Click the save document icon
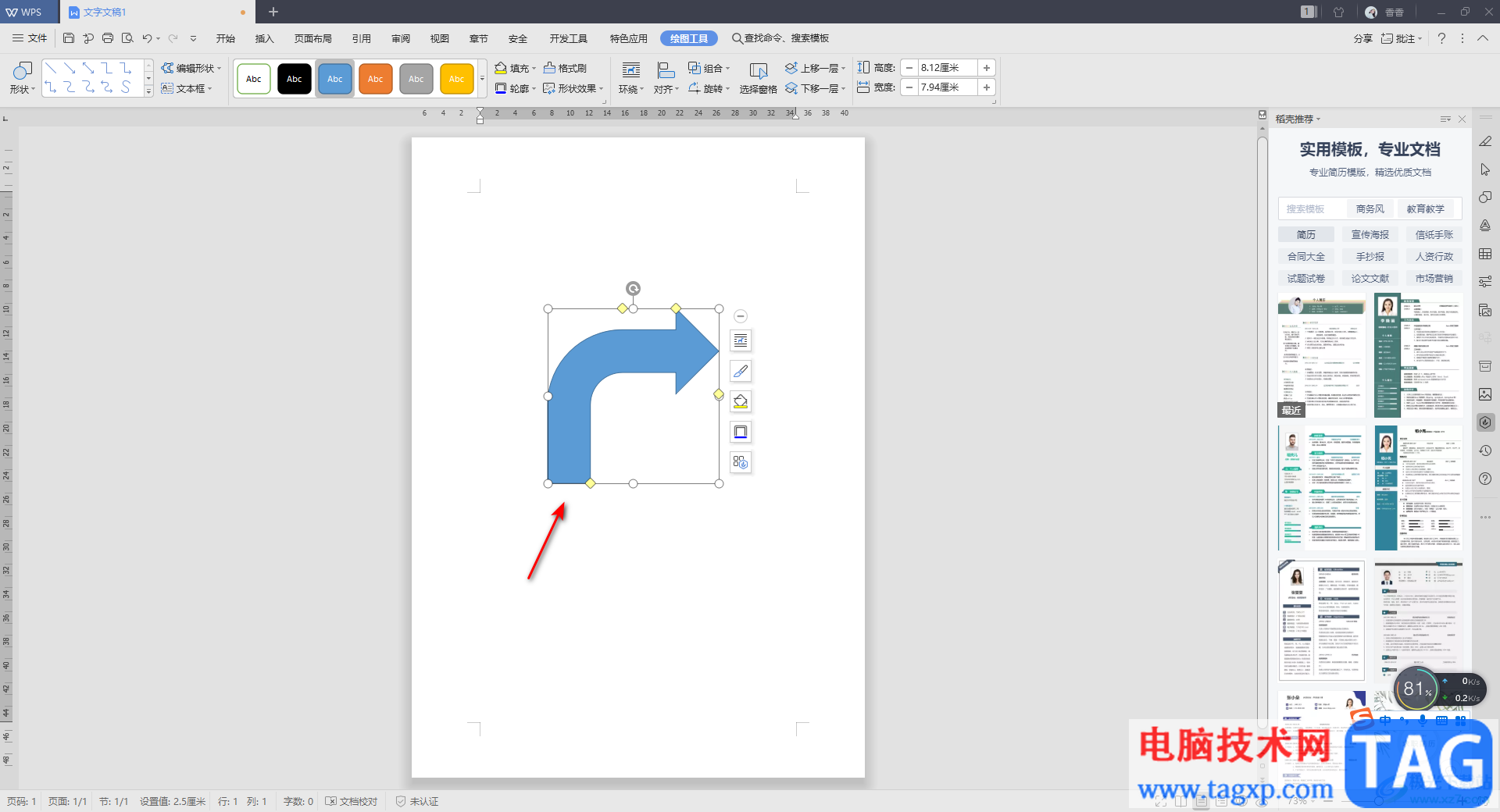Viewport: 1500px width, 812px height. point(69,38)
